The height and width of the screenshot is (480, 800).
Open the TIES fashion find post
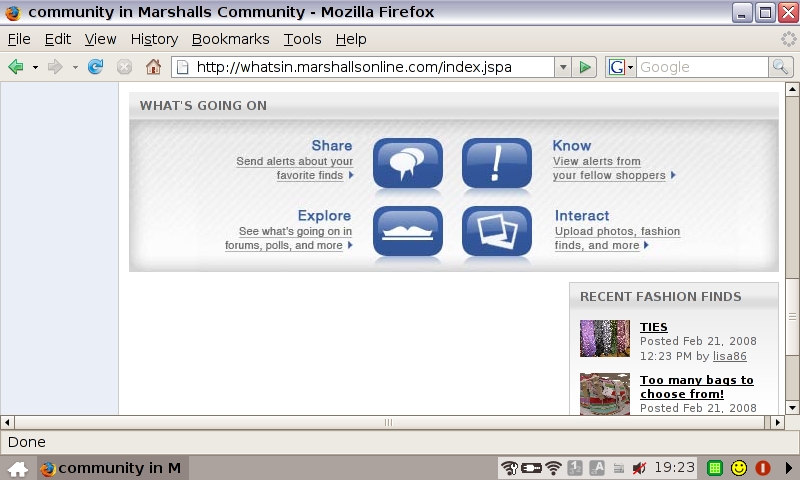tap(654, 327)
